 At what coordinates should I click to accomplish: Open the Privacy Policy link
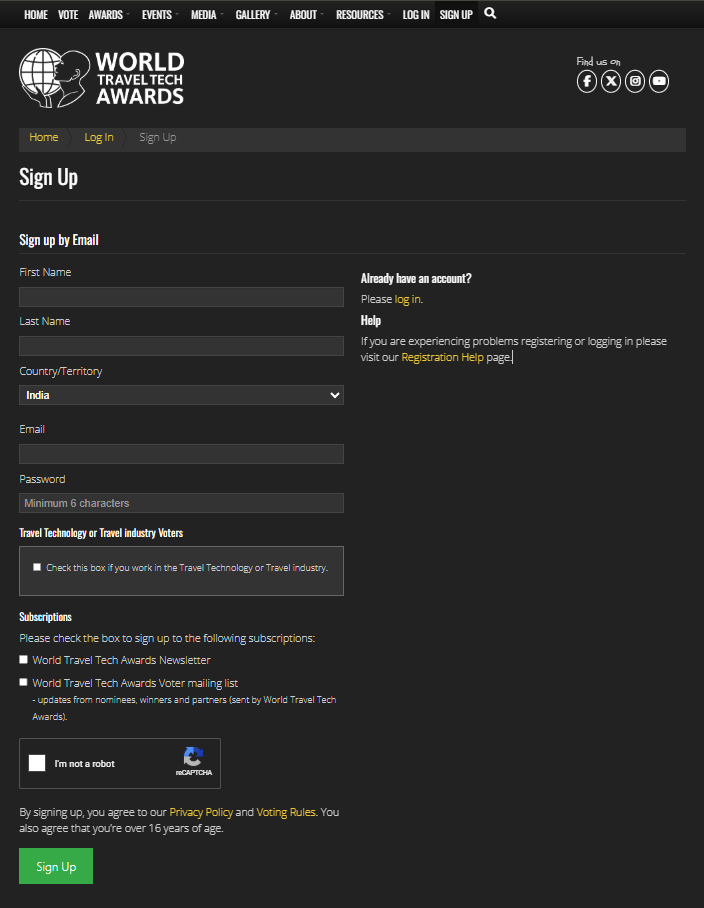(201, 812)
